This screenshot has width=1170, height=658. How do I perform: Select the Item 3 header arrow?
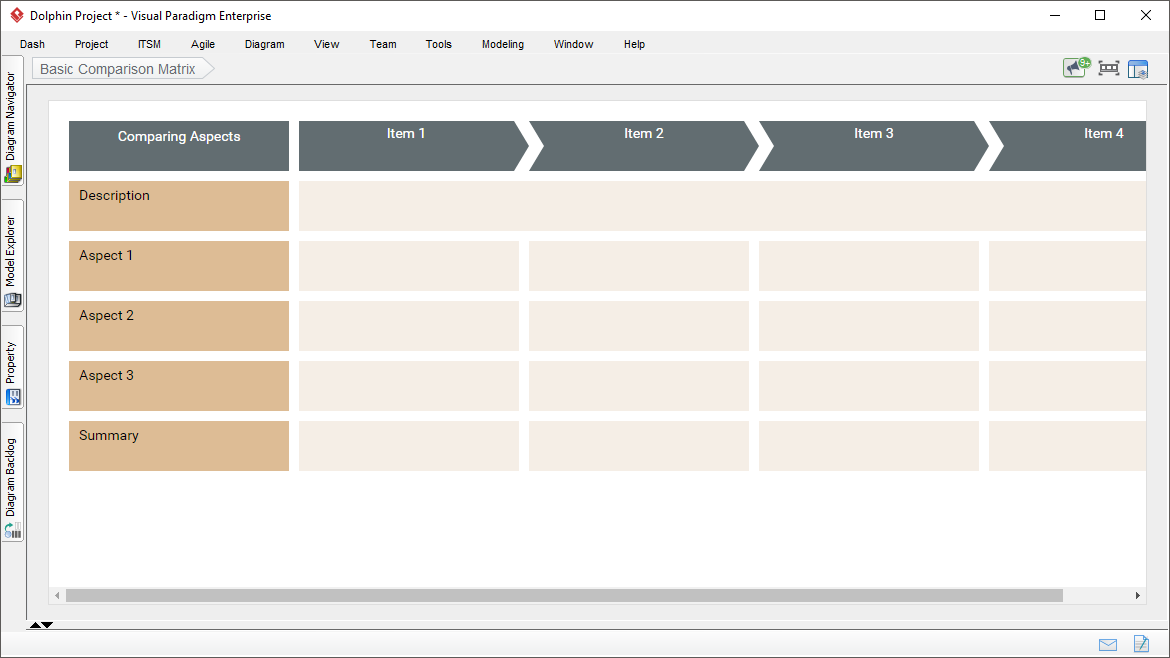(873, 146)
